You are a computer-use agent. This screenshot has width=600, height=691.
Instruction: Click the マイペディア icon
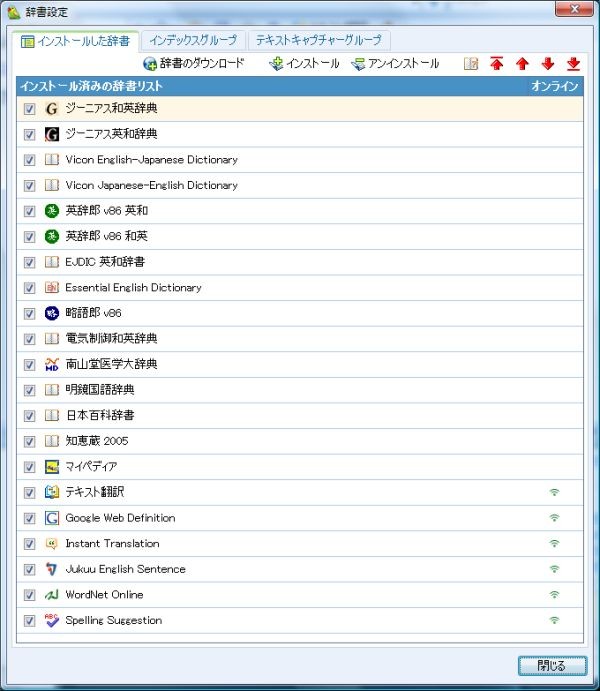52,466
